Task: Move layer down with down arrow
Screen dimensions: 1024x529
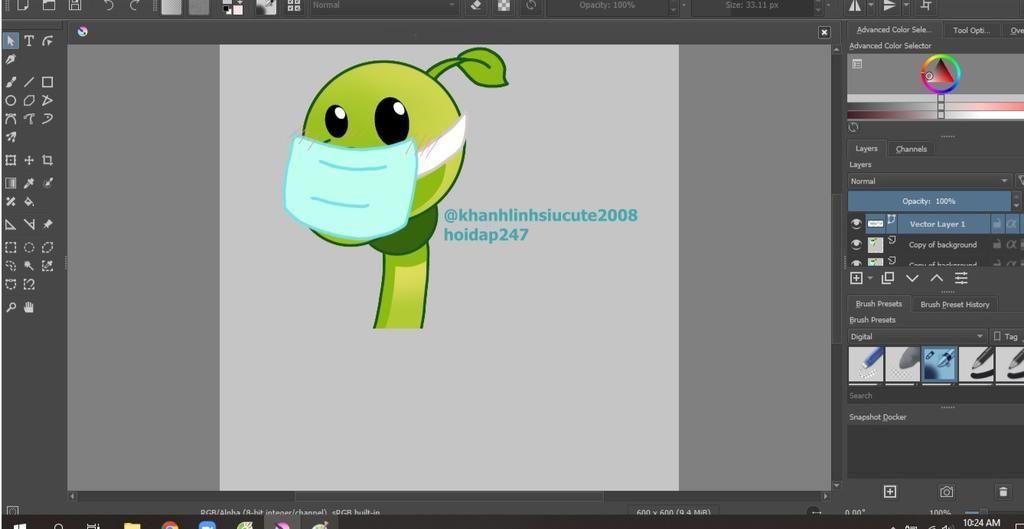Action: coord(912,278)
